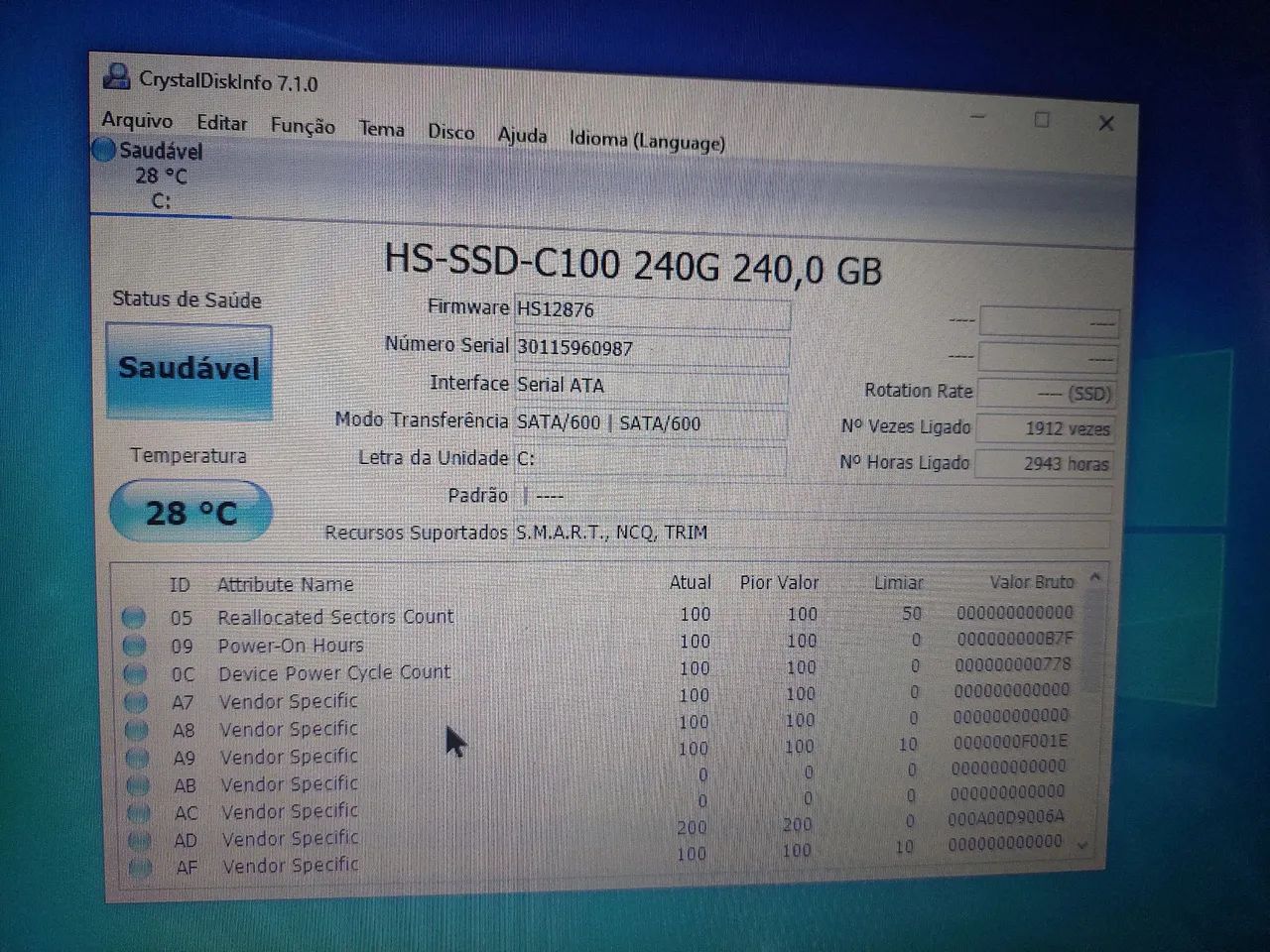This screenshot has height=952, width=1270.
Task: Click the Recursos Suportados field S.M.A.R.T., NCQ, TRIM
Action: click(x=811, y=533)
